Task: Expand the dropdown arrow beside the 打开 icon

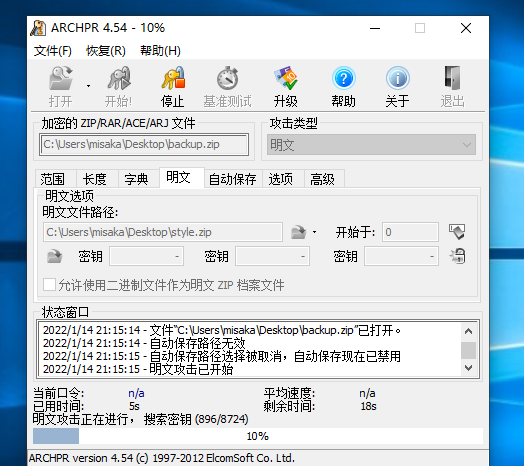Action: coord(88,86)
